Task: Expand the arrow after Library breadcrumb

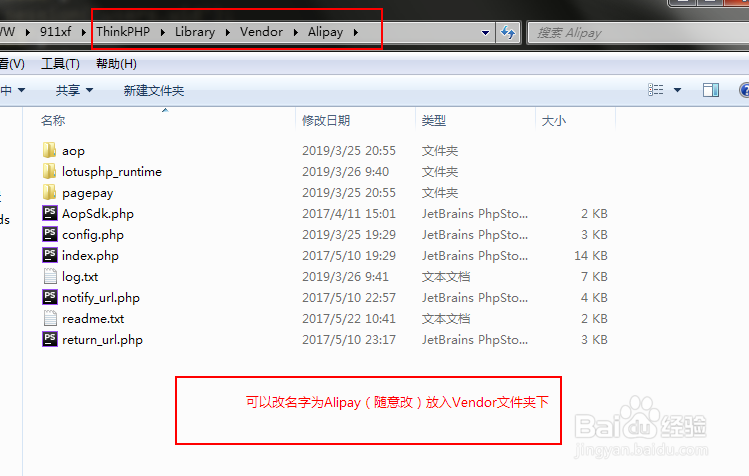Action: pos(227,32)
